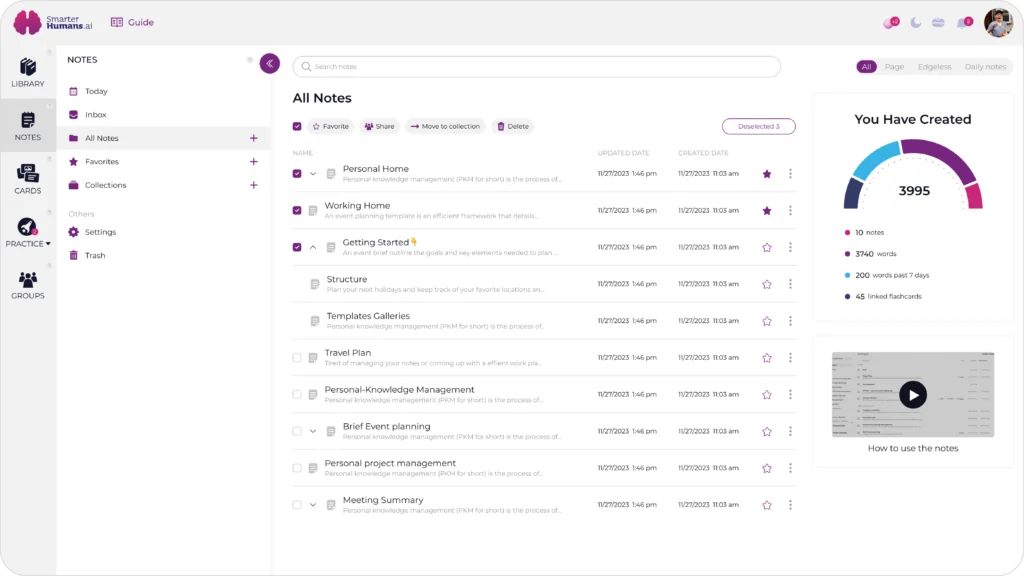Add new note next to All Notes
The image size is (1024, 576).
coord(253,138)
